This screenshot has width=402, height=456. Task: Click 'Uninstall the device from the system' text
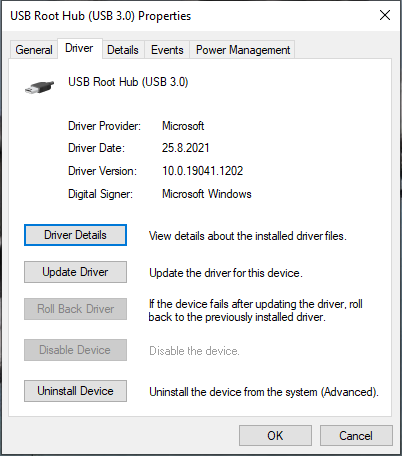pyautogui.click(x=264, y=392)
